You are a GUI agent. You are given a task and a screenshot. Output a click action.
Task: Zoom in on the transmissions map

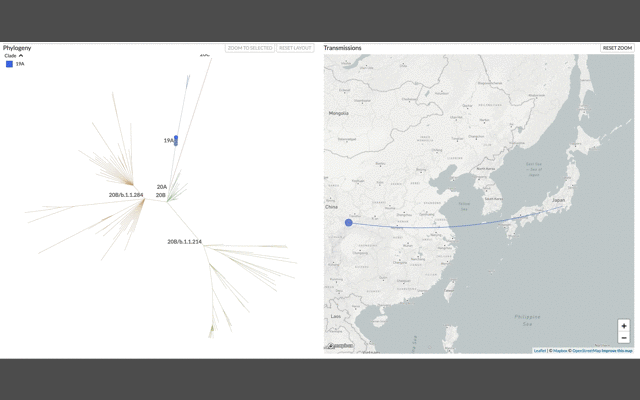pyautogui.click(x=624, y=326)
